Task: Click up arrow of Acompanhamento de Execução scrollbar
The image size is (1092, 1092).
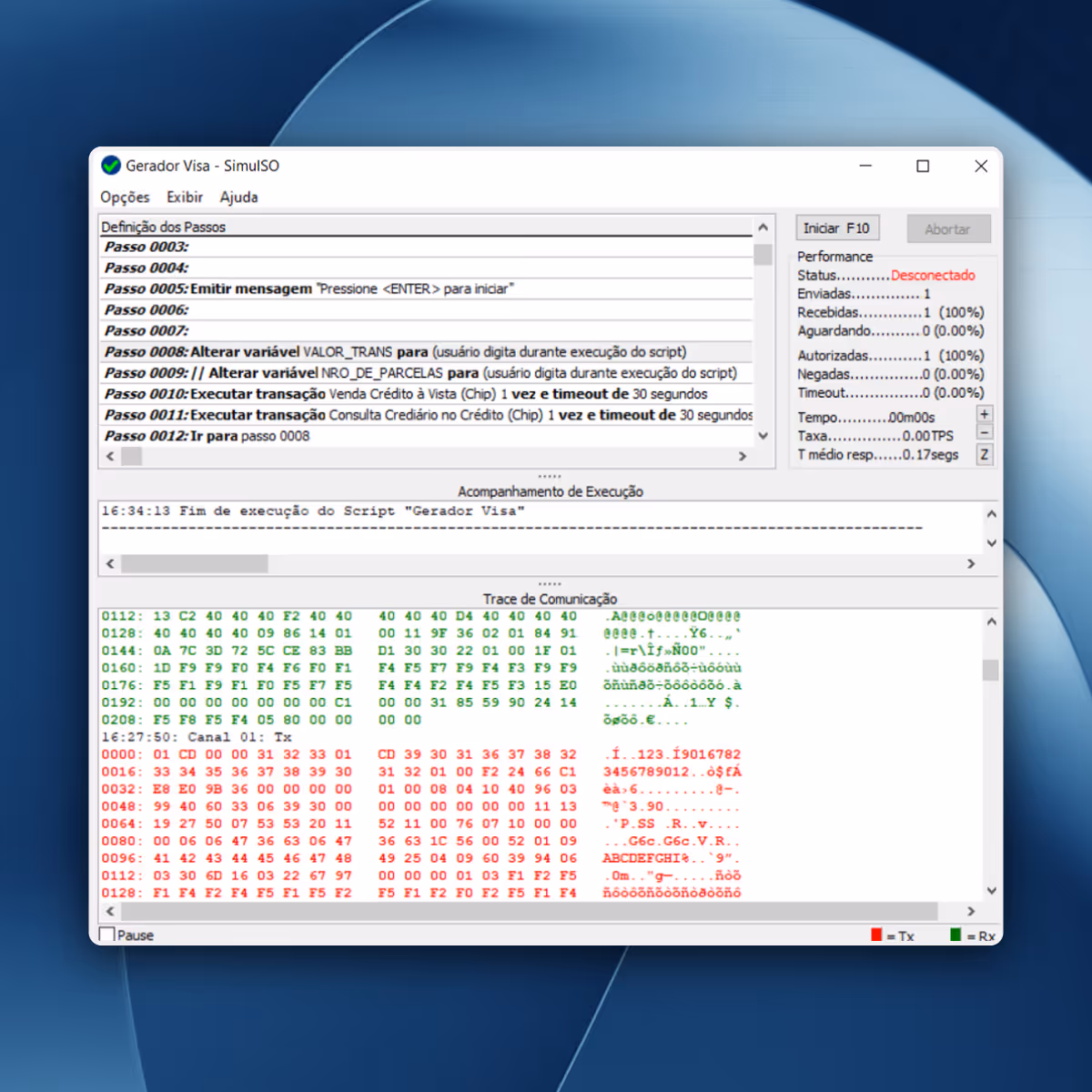Action: pos(992,514)
